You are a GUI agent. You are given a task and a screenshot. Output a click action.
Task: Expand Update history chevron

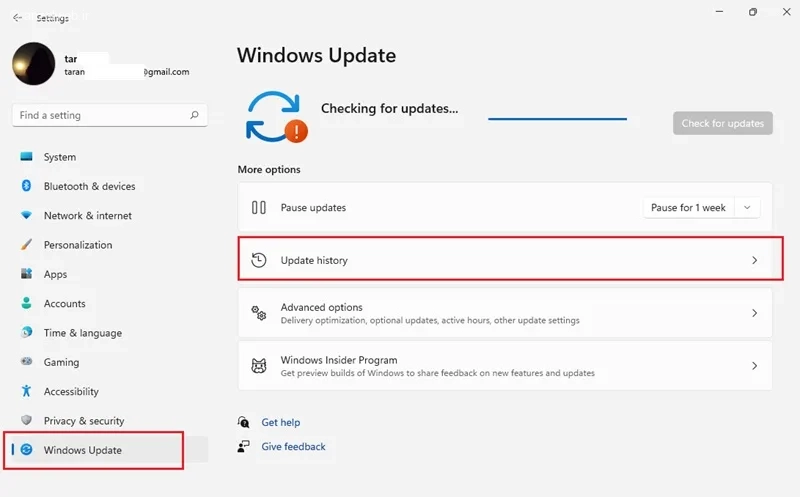point(754,260)
